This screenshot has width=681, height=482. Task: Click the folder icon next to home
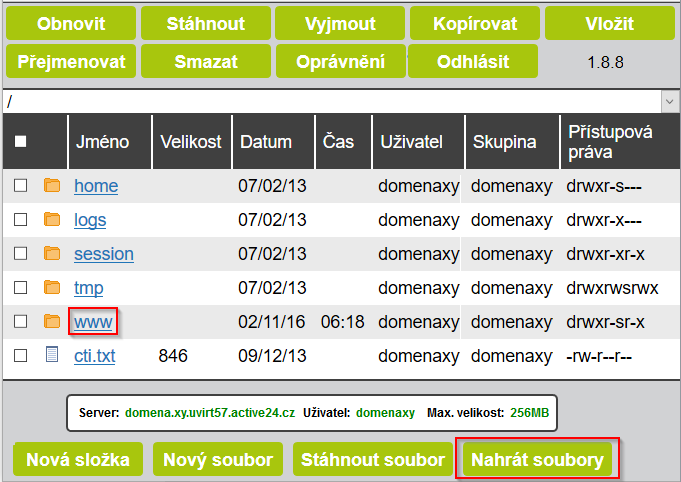click(52, 185)
